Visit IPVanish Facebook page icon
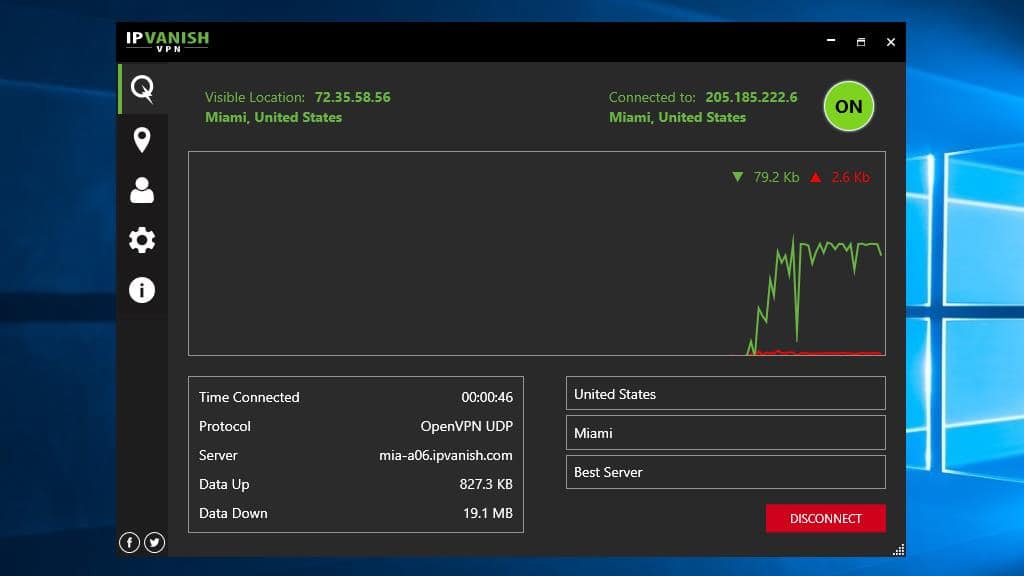1024x576 pixels. [x=129, y=542]
